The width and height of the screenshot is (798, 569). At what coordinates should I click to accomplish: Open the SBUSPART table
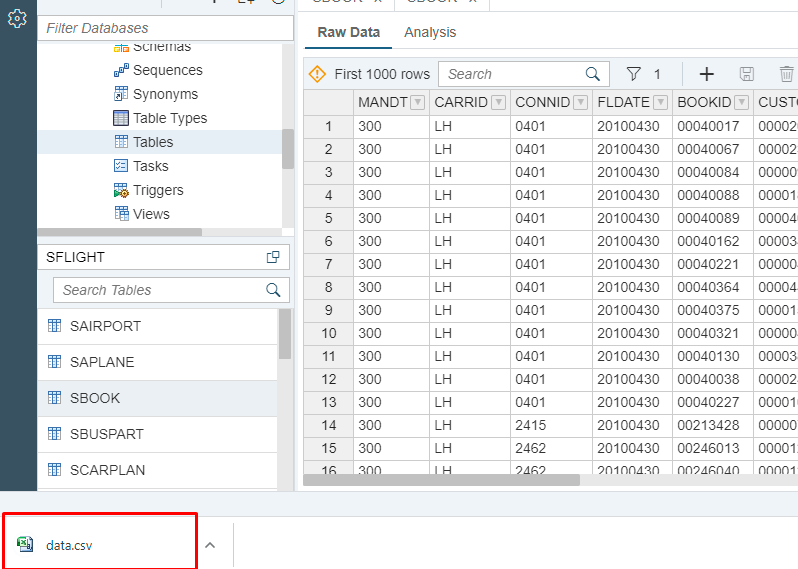pyautogui.click(x=158, y=435)
